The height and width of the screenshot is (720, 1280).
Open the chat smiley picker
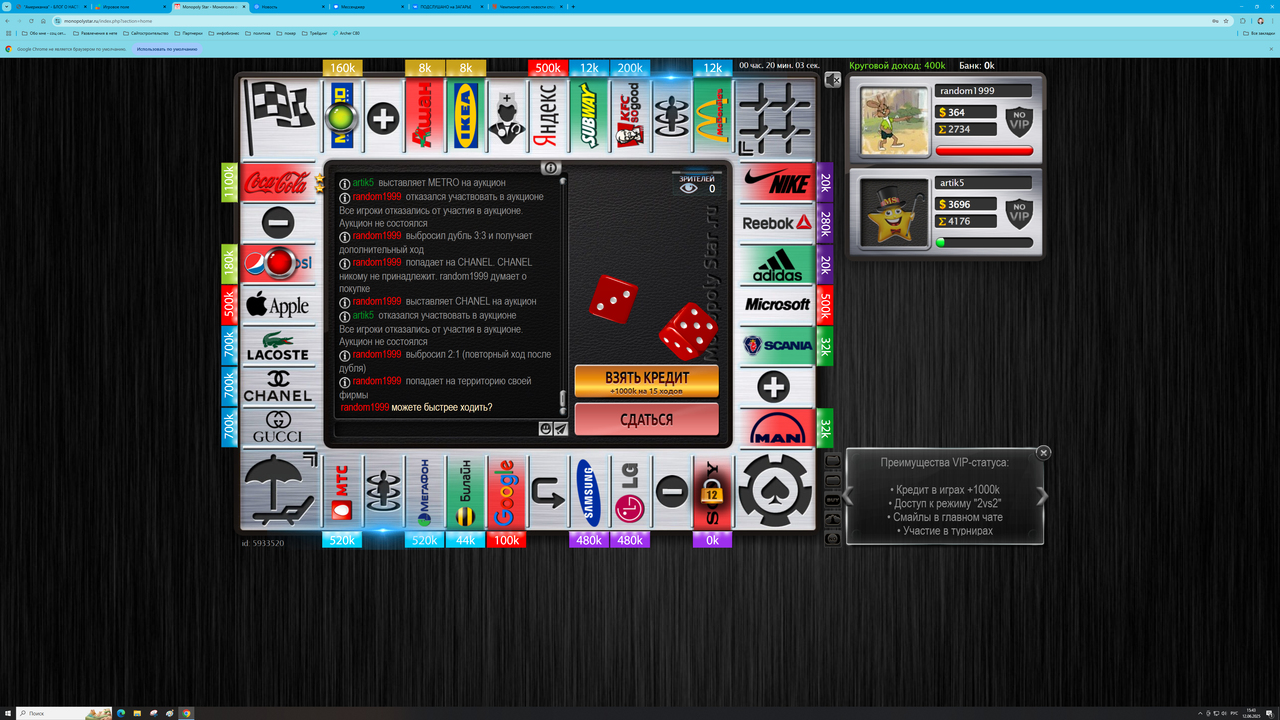[x=546, y=428]
